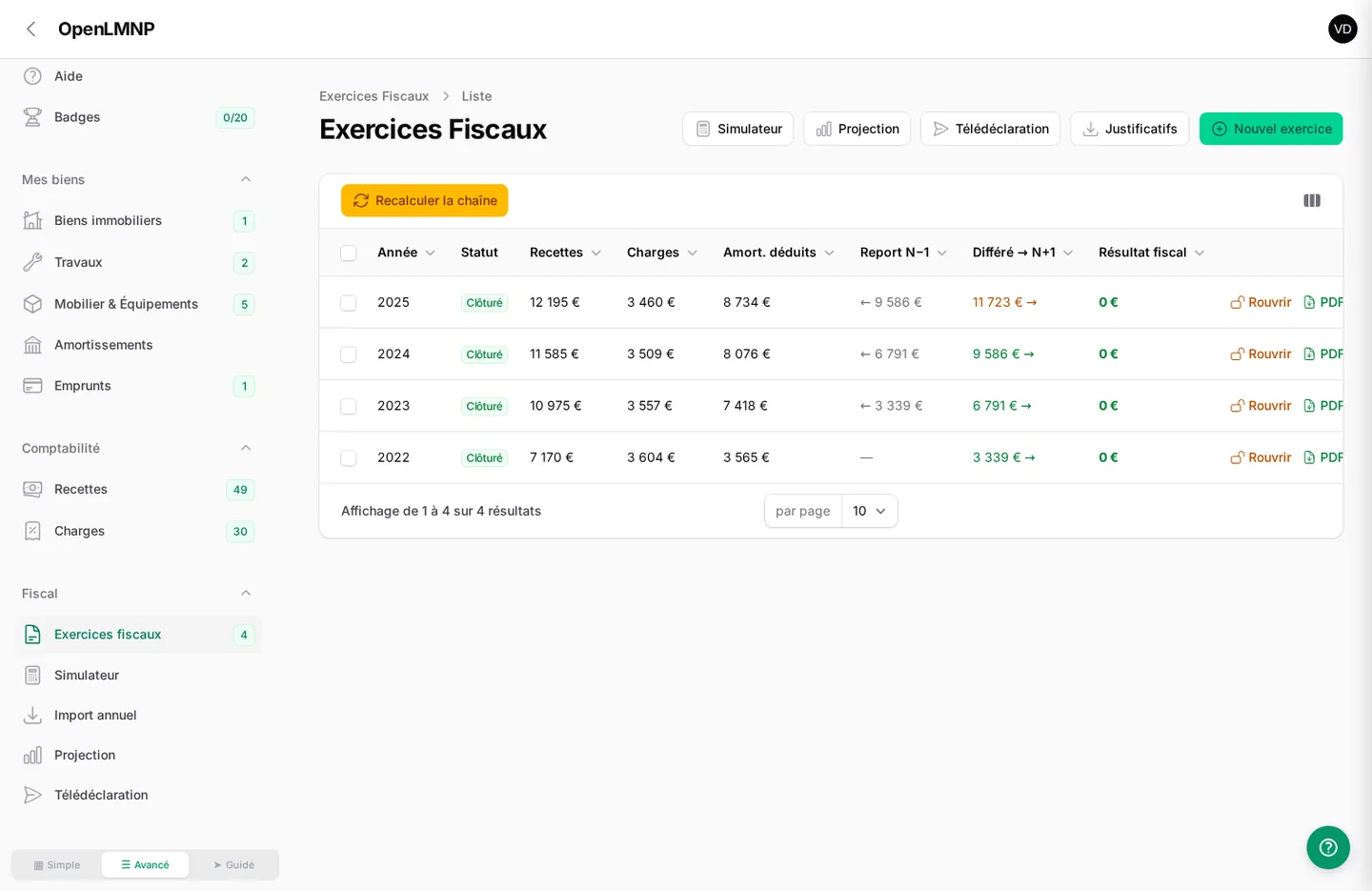Open the per page 10 dropdown
The image size is (1372, 891).
869,511
